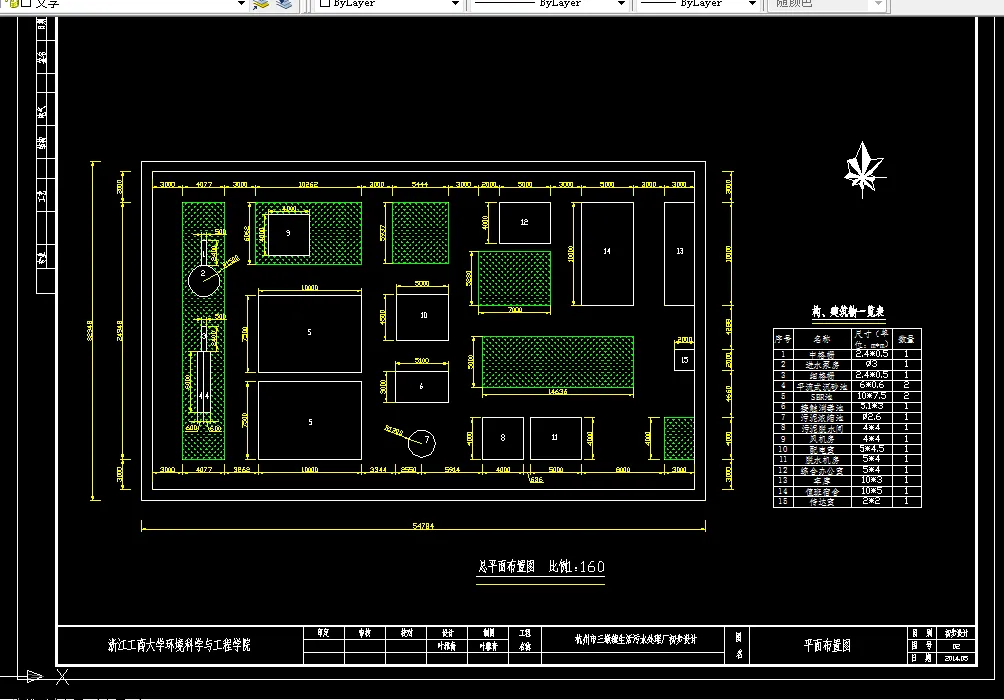Click the Make Object's Layer Current icon
Image resolution: width=1004 pixels, height=700 pixels.
(x=261, y=4)
